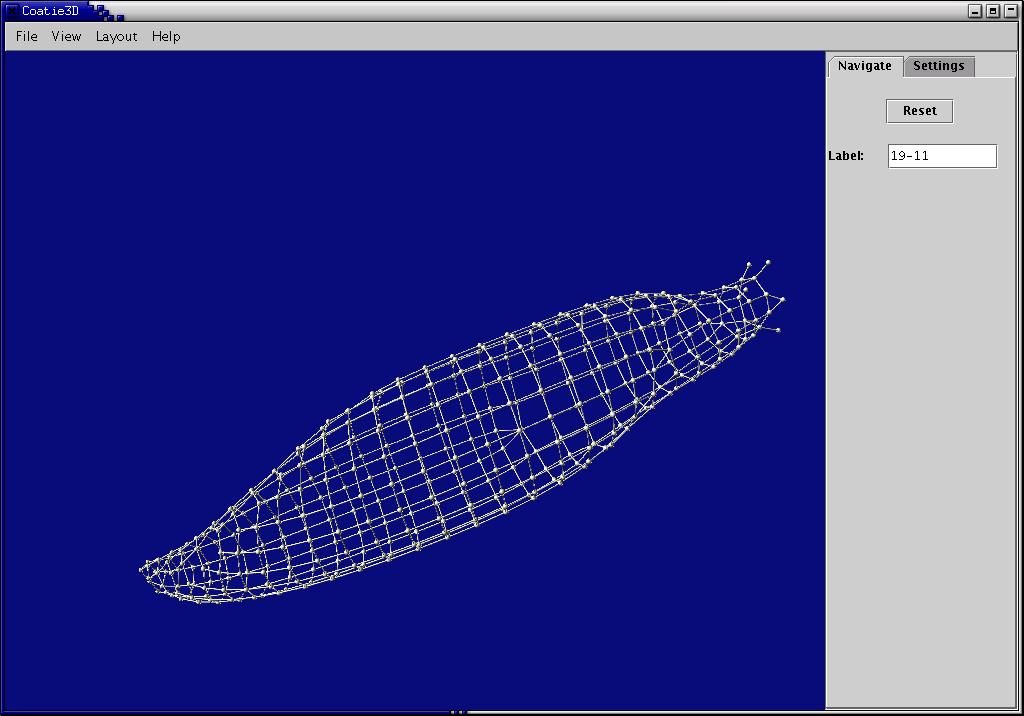Open the Help menu
This screenshot has height=716, width=1024.
[x=166, y=36]
